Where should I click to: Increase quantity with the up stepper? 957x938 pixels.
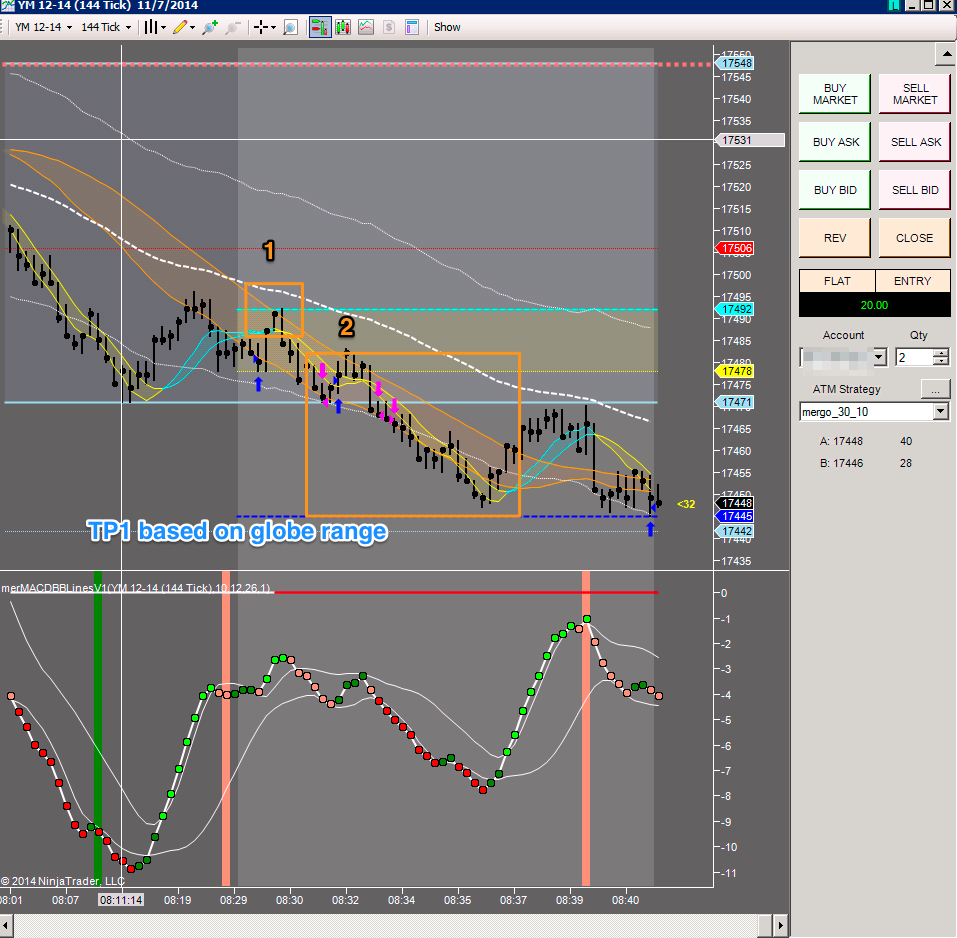[942, 353]
